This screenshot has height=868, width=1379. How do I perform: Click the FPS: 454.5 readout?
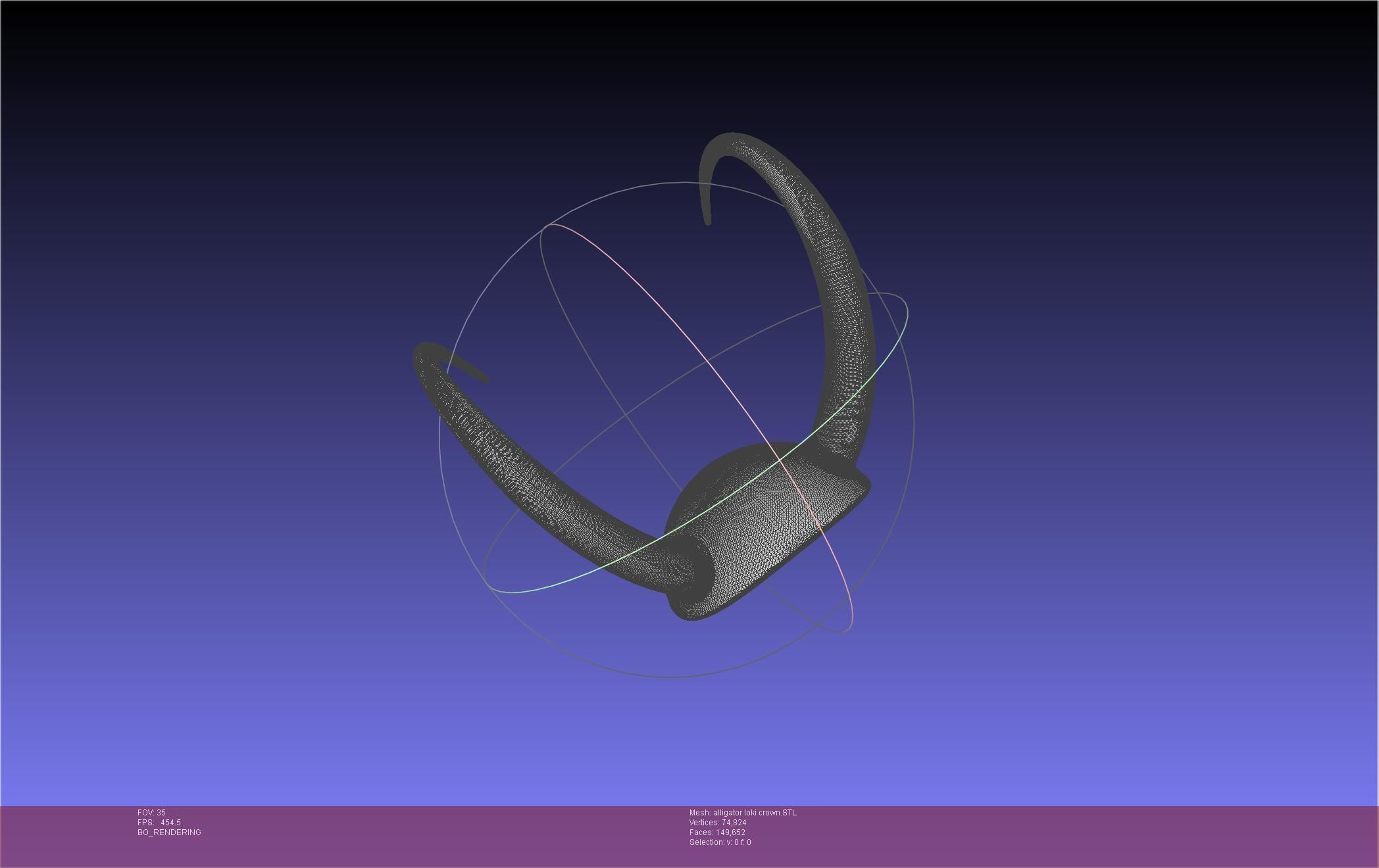tap(159, 823)
